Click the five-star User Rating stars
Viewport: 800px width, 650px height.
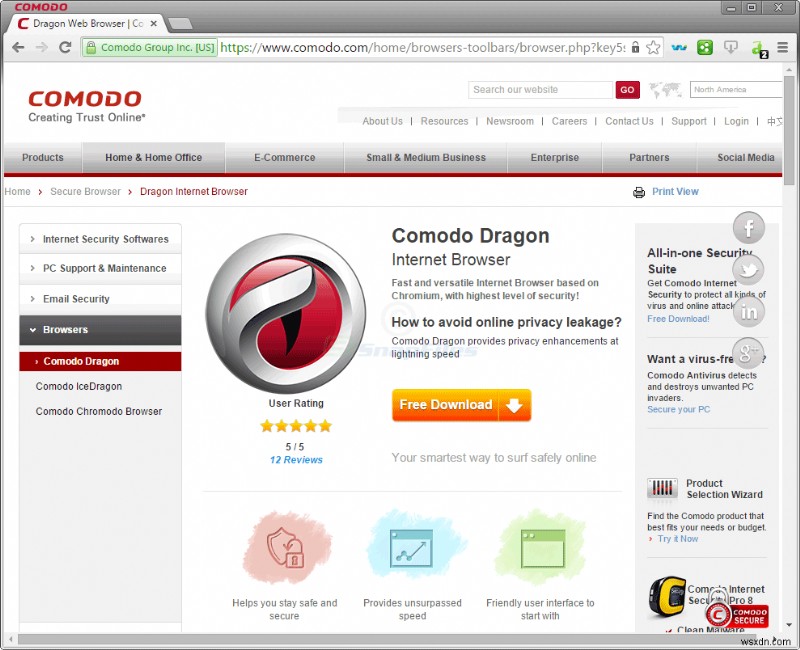(296, 426)
